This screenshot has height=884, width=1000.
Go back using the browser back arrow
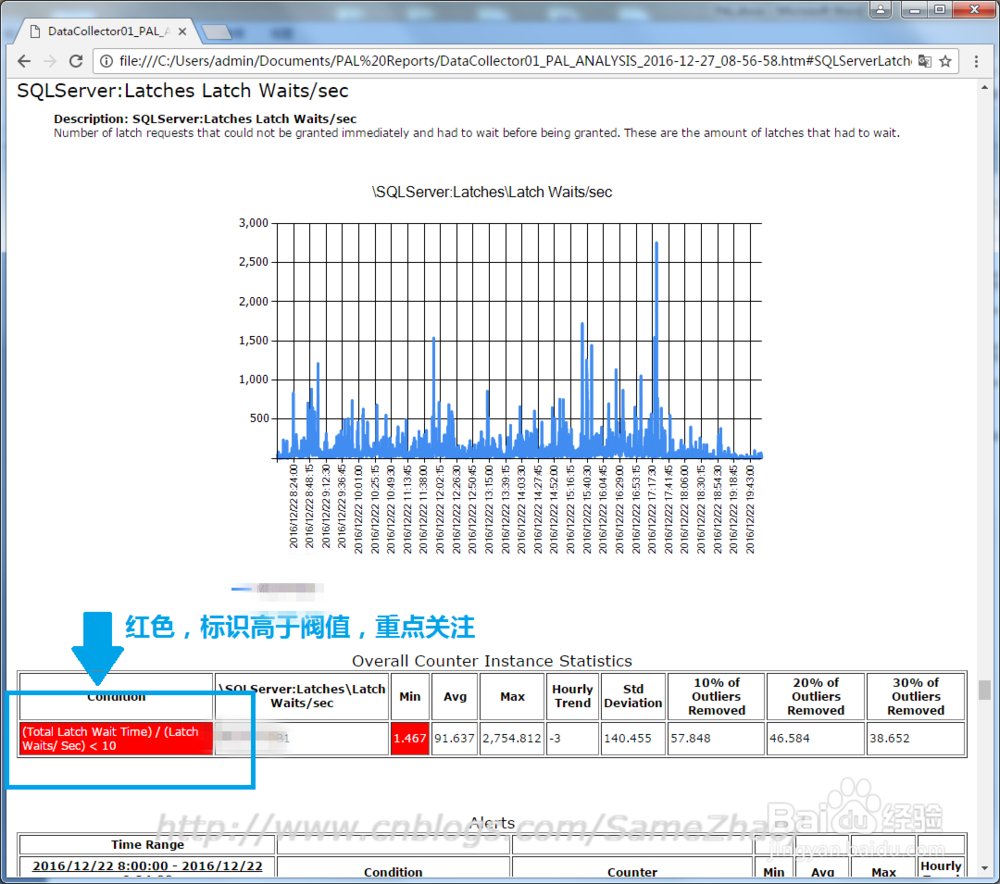(x=24, y=61)
